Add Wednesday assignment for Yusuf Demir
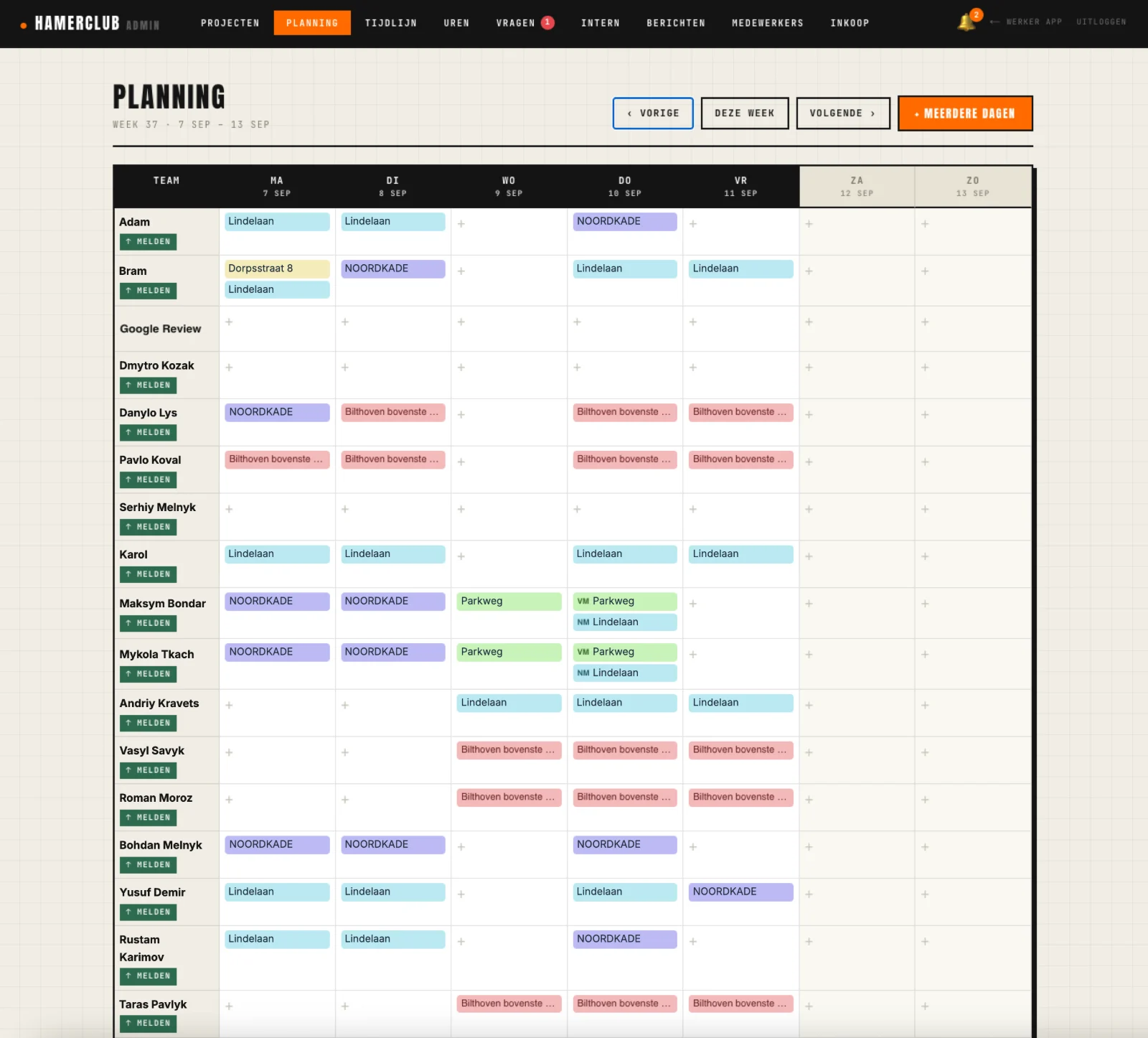1148x1038 pixels. (461, 894)
